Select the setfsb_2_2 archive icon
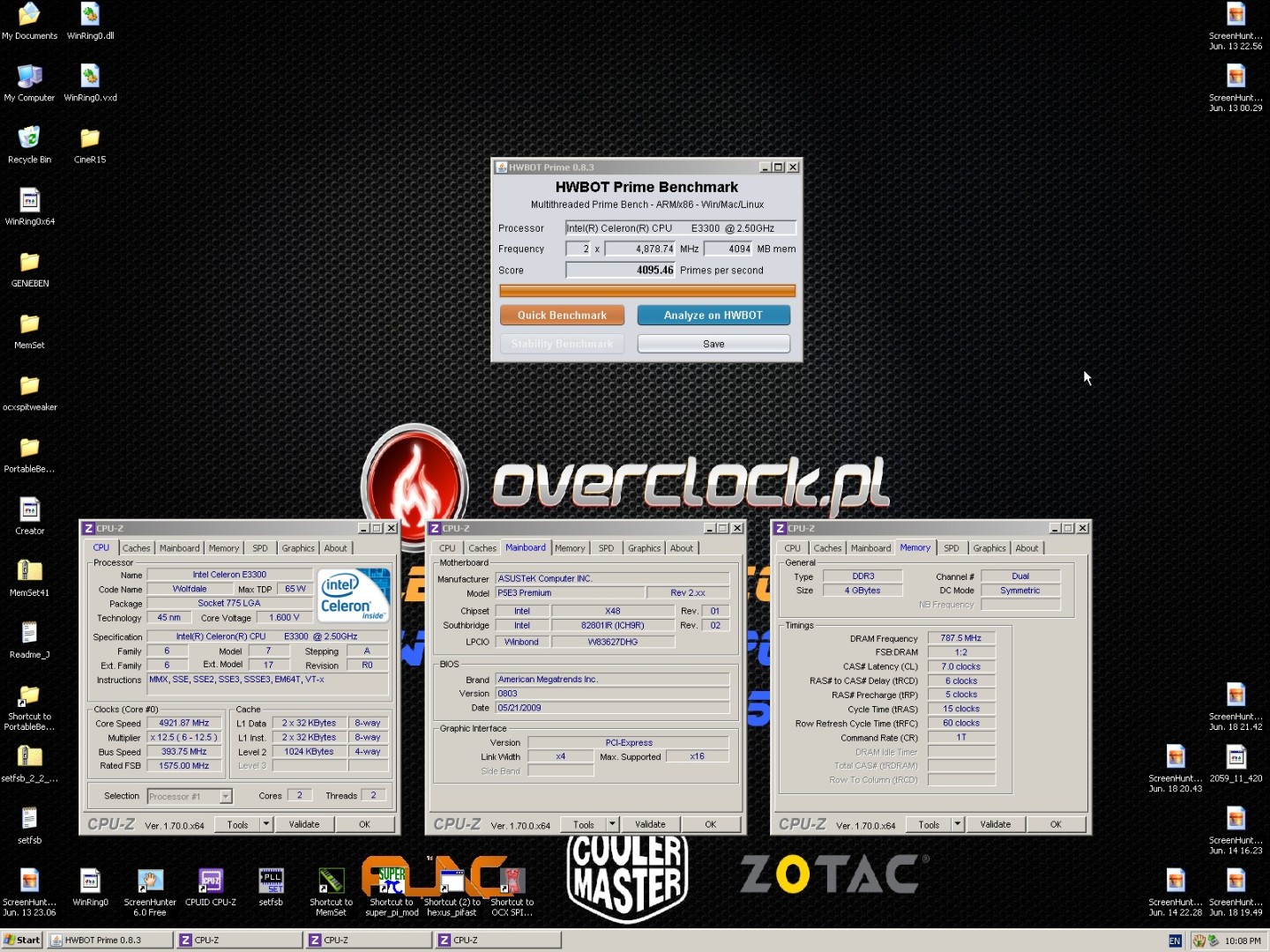This screenshot has width=1270, height=952. [x=29, y=763]
